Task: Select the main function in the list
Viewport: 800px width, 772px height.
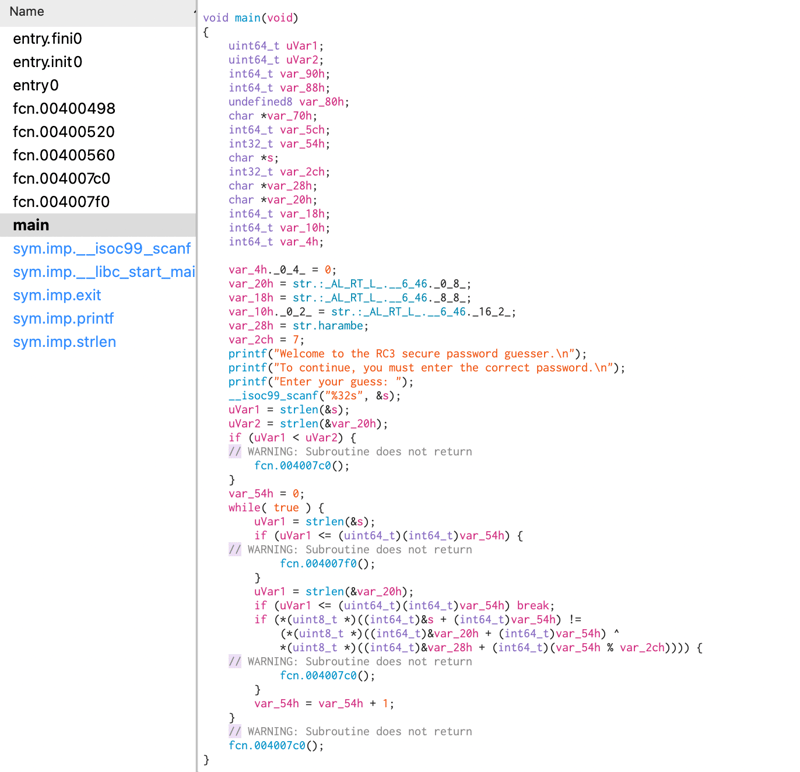Action: pos(98,225)
